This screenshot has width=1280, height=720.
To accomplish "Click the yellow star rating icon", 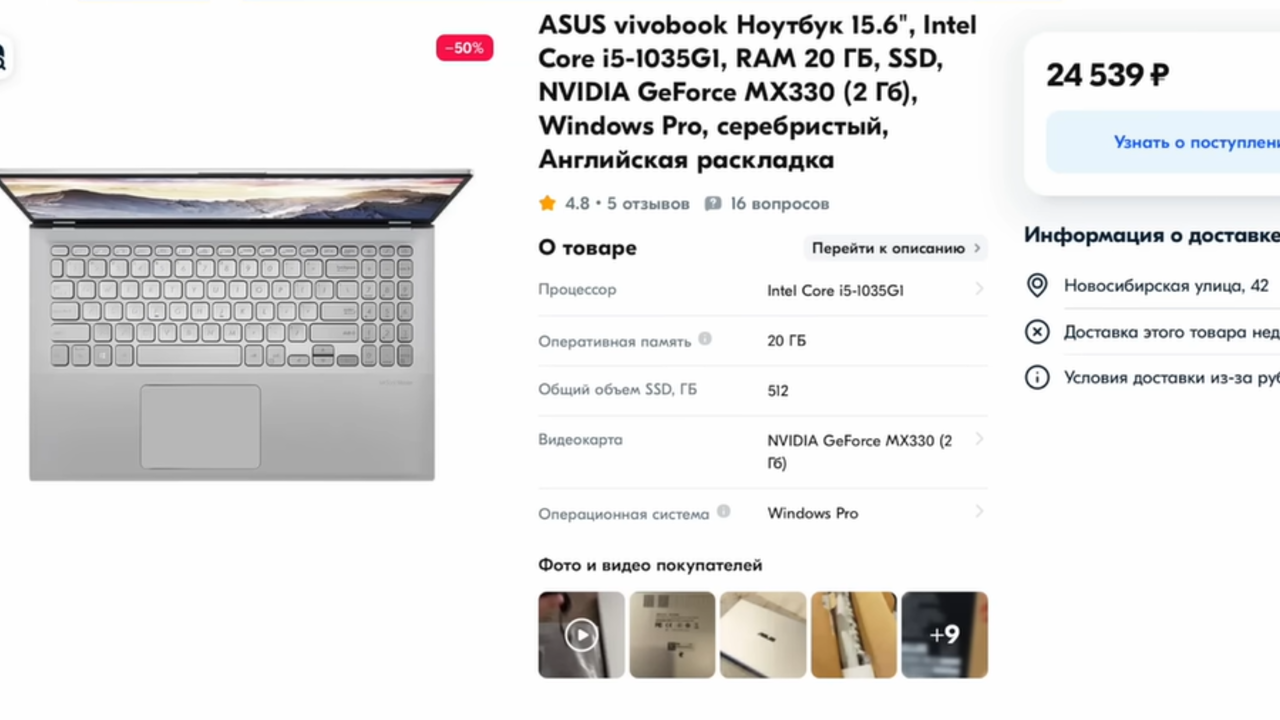I will coord(547,203).
